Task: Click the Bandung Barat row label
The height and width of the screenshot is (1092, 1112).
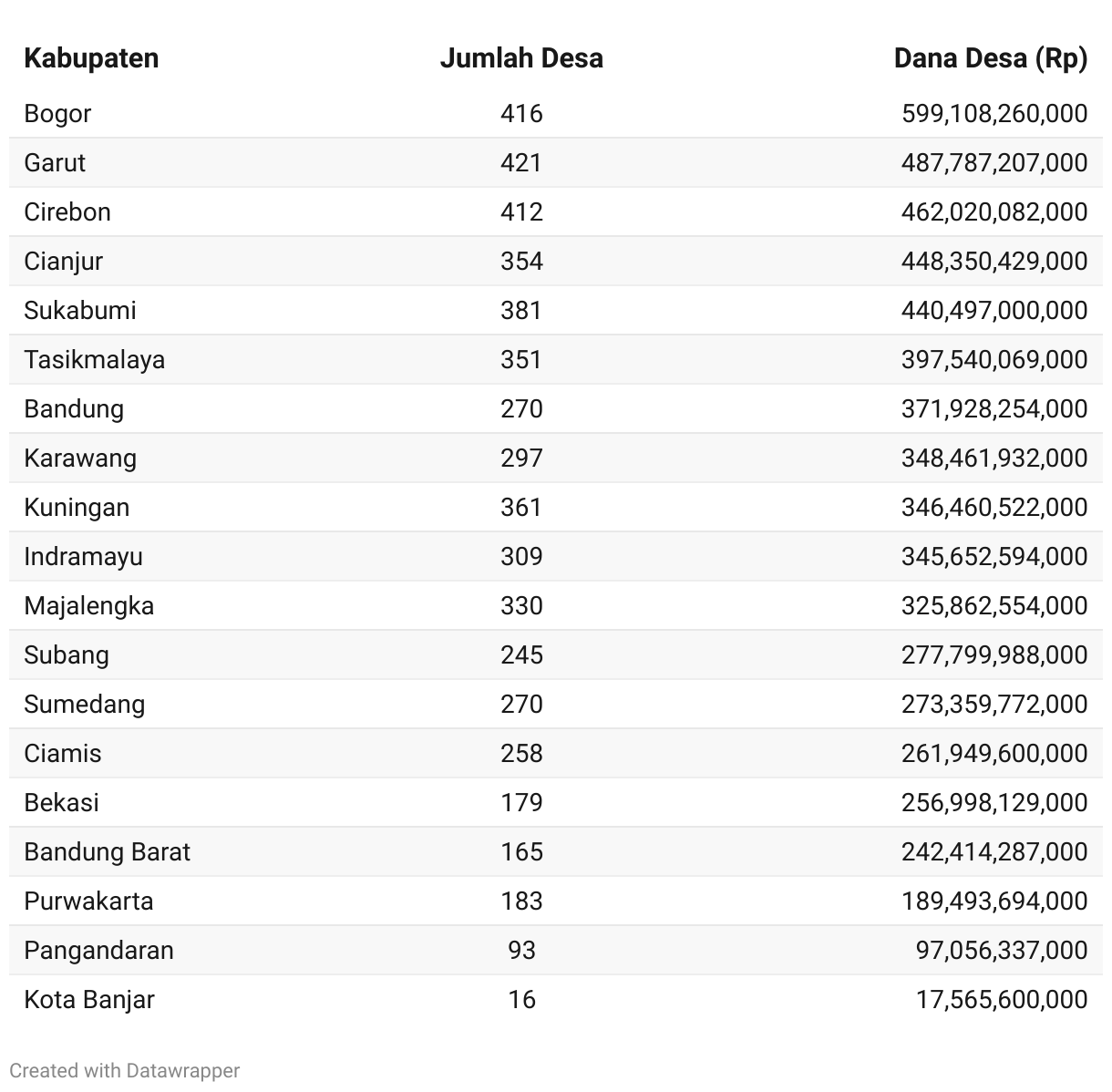Action: (108, 852)
